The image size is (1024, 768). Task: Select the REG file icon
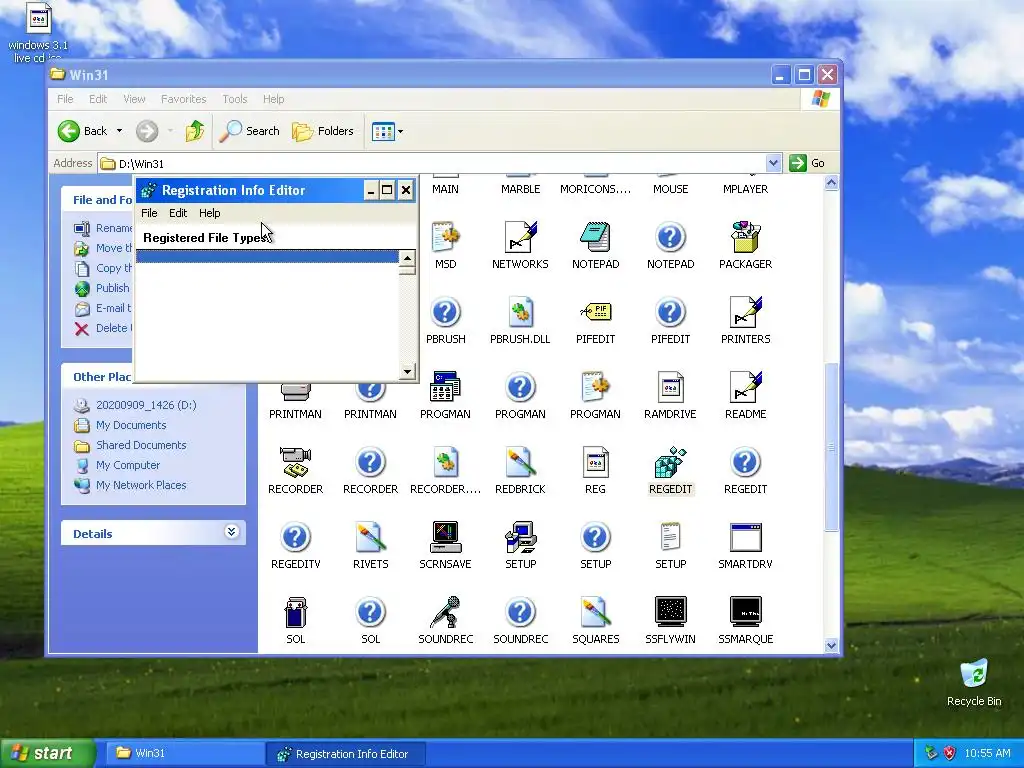click(x=596, y=463)
